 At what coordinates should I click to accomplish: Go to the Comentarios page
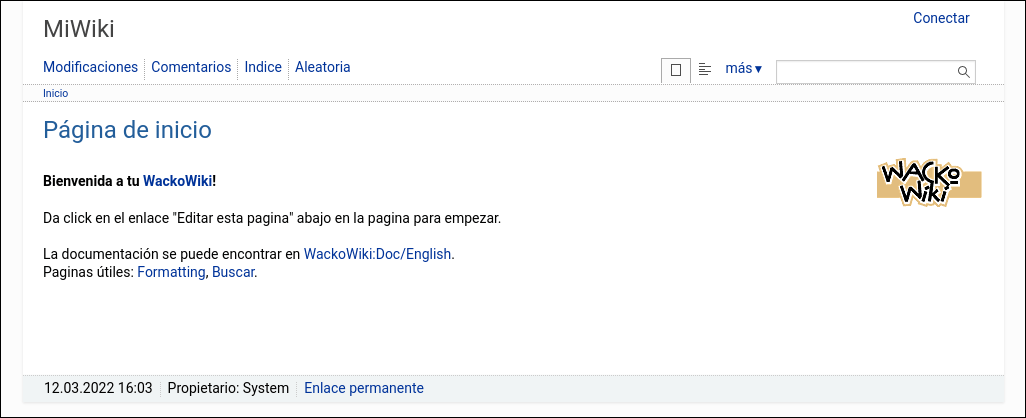click(191, 67)
